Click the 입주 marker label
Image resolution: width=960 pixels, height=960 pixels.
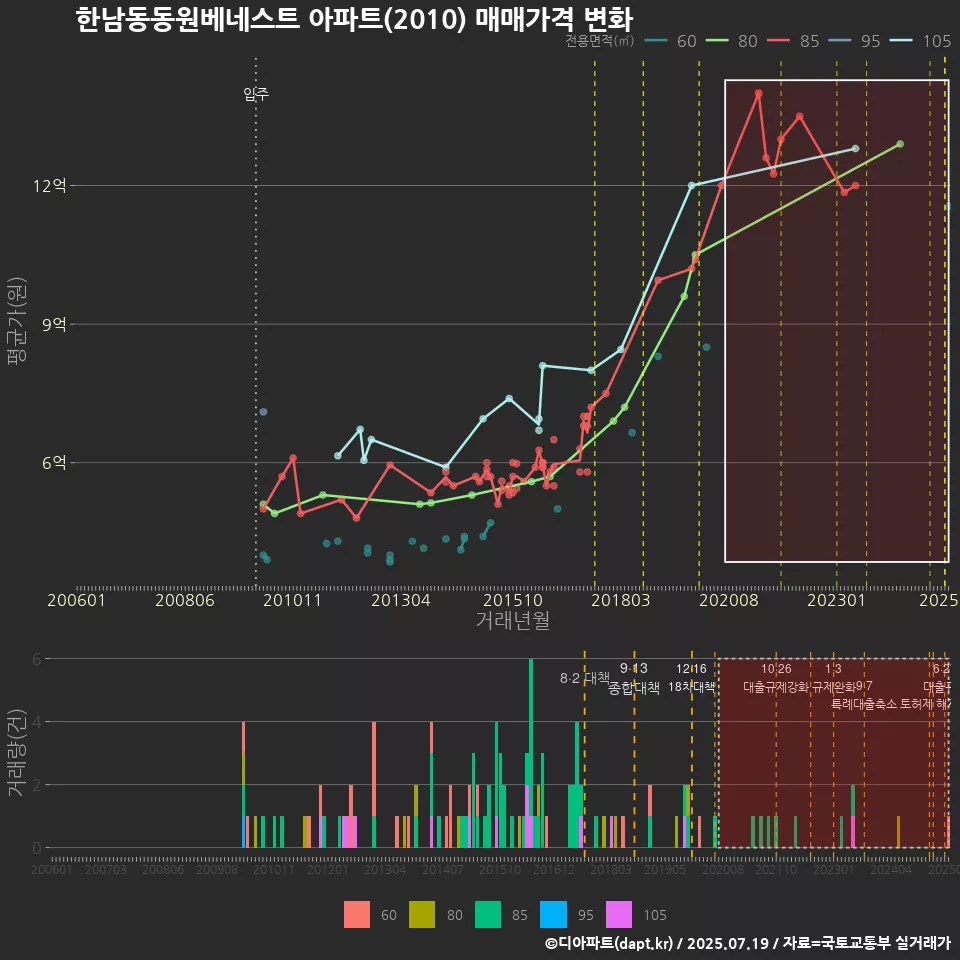[x=256, y=94]
